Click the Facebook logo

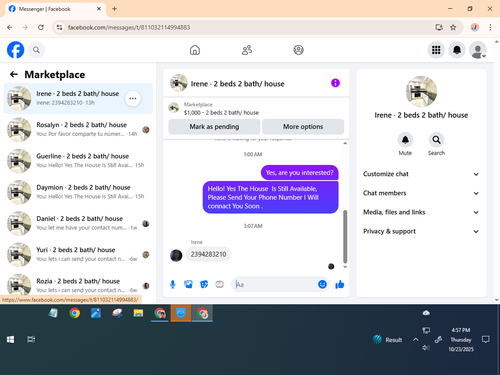tap(15, 50)
